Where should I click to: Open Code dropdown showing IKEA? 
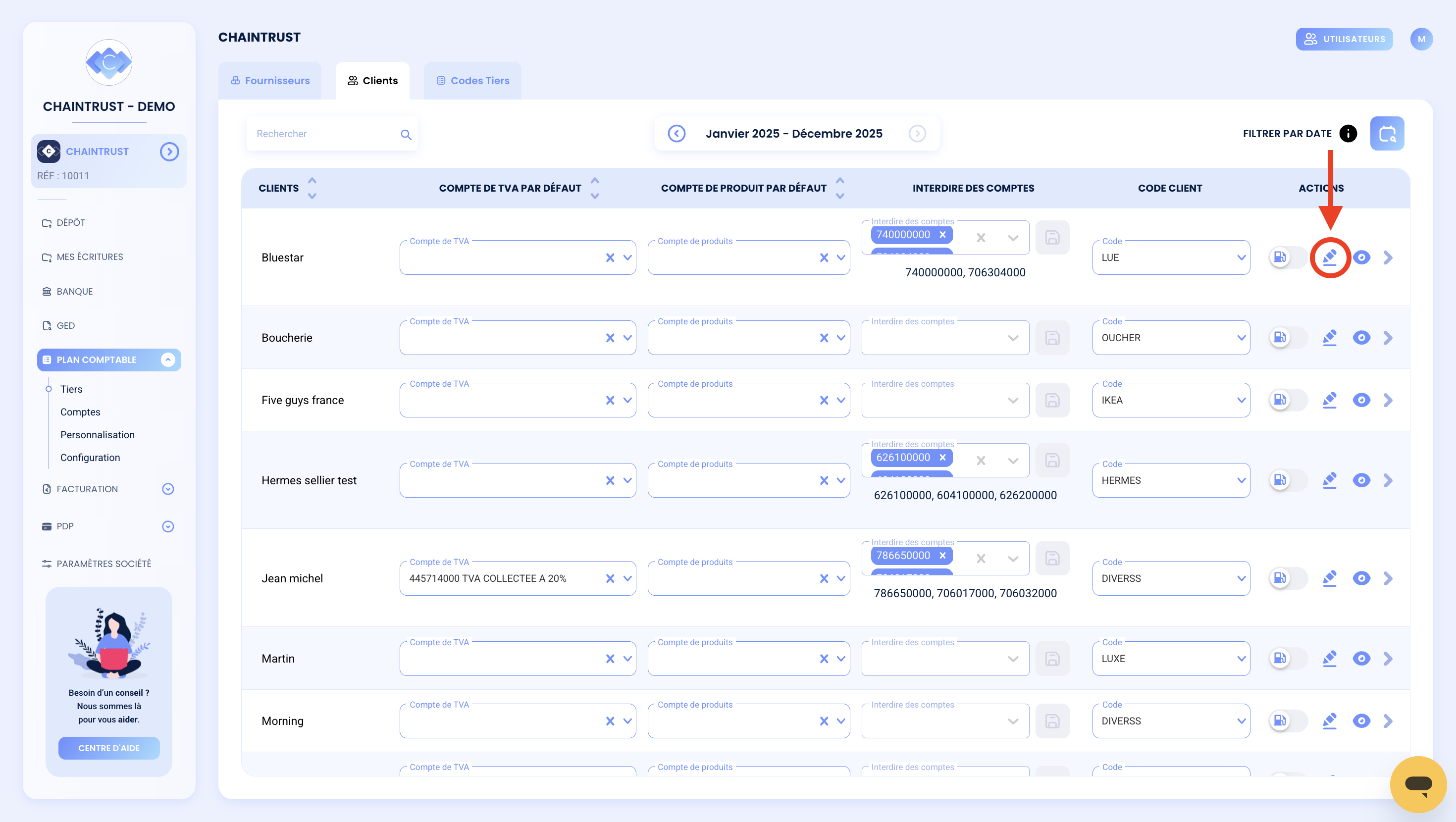1241,400
